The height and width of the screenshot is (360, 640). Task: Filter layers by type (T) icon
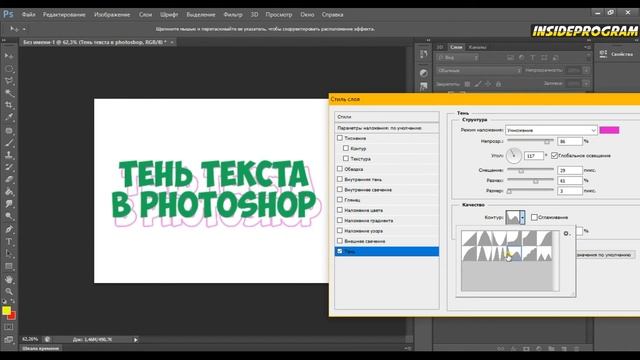click(533, 58)
